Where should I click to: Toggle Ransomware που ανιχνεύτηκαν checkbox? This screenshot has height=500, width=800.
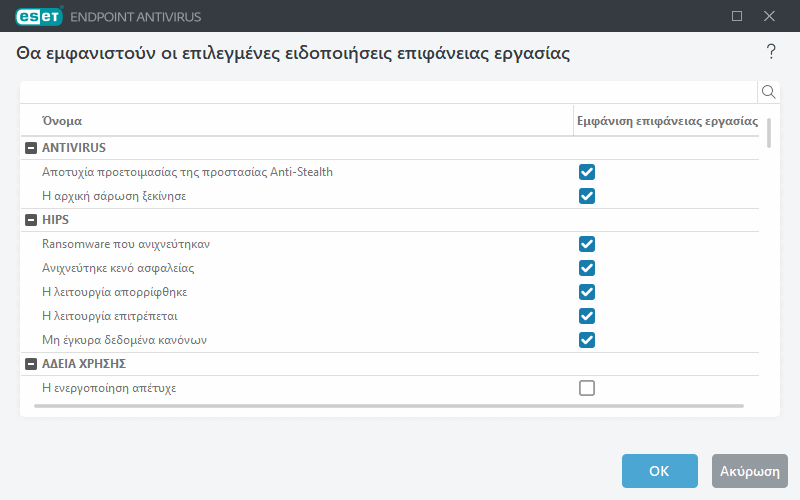(x=587, y=244)
